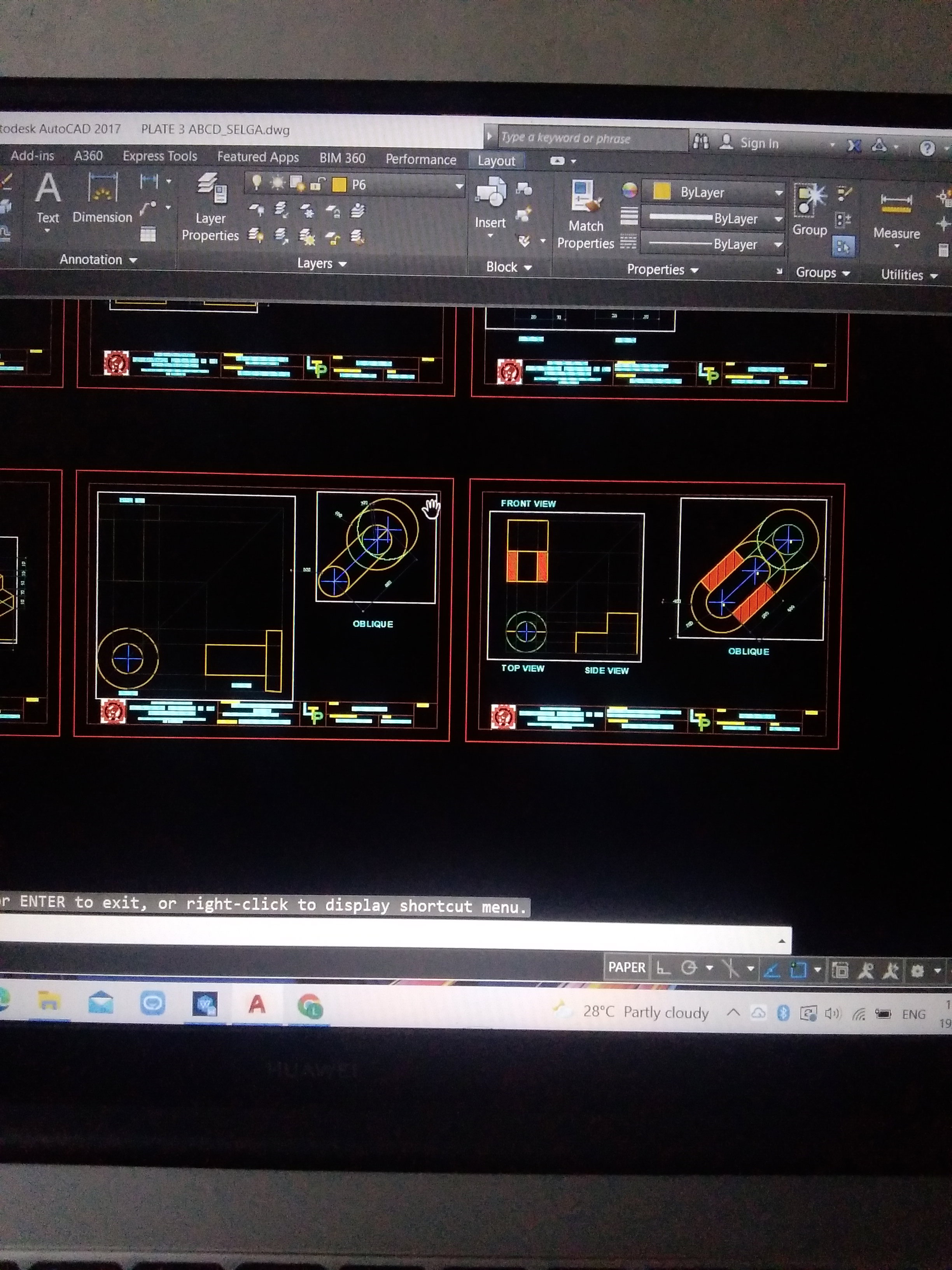The image size is (952, 1270).
Task: Toggle PAPER space button in status bar
Action: point(626,967)
